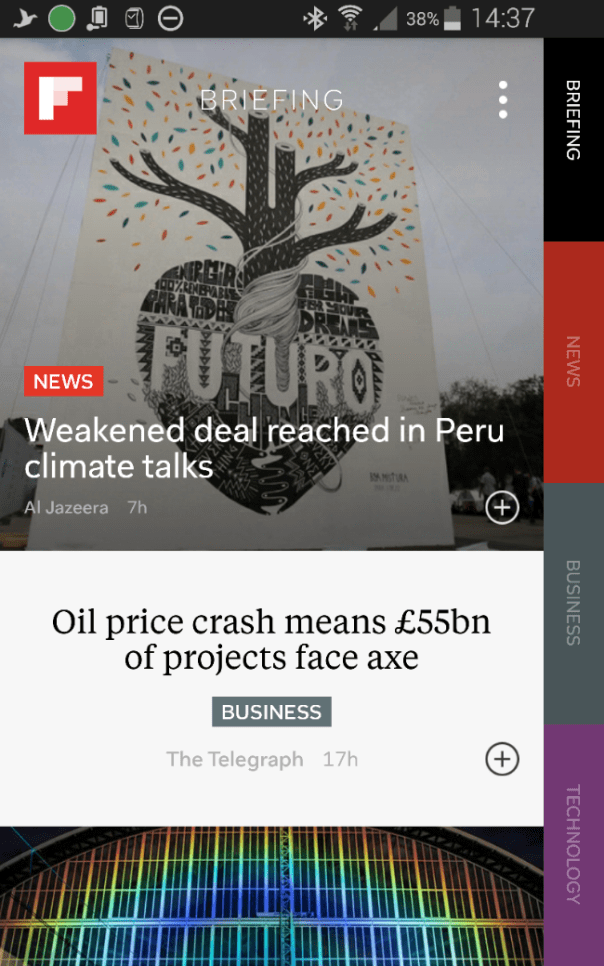604x966 pixels.
Task: Tap the Bluetooth status bar icon
Action: pyautogui.click(x=315, y=18)
